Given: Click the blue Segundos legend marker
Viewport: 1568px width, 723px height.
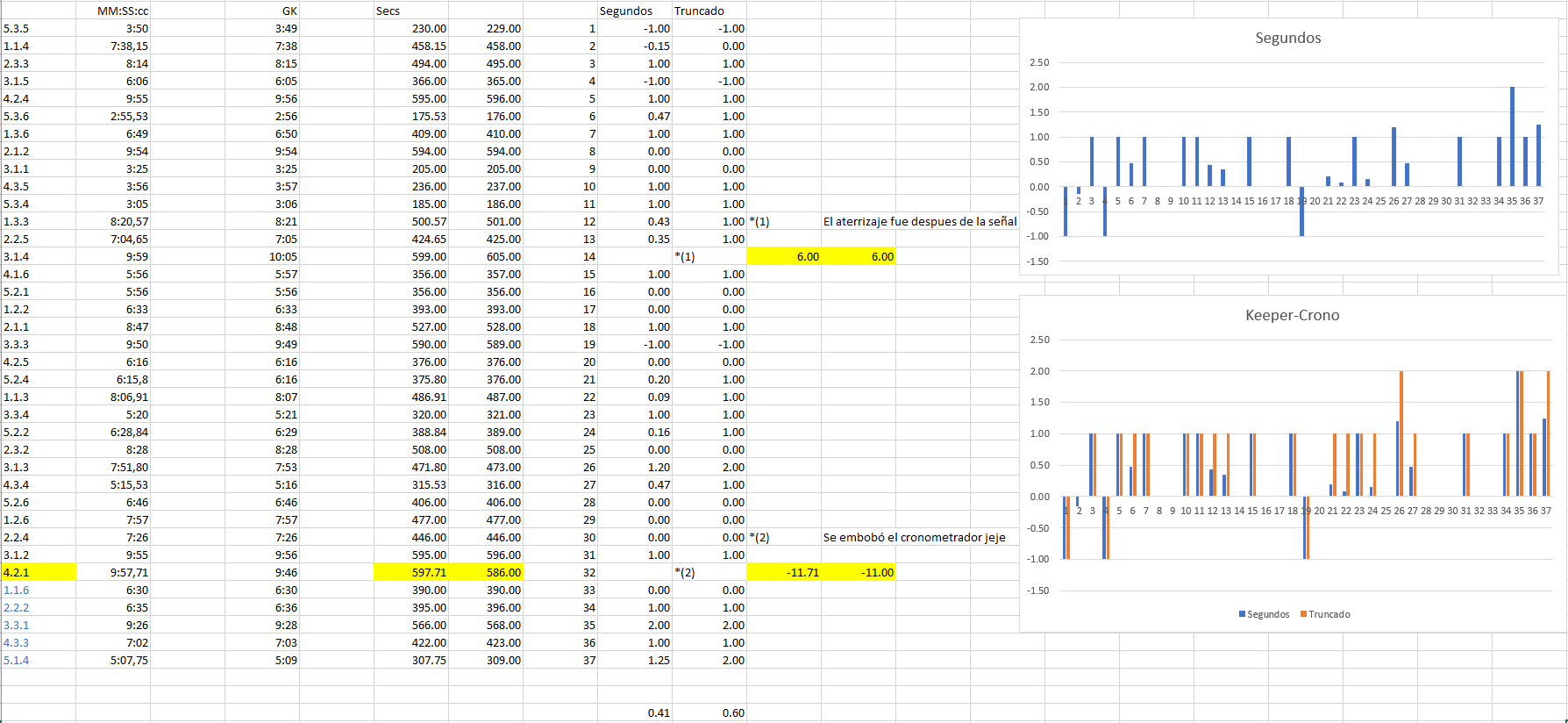Looking at the screenshot, I should tap(1242, 614).
